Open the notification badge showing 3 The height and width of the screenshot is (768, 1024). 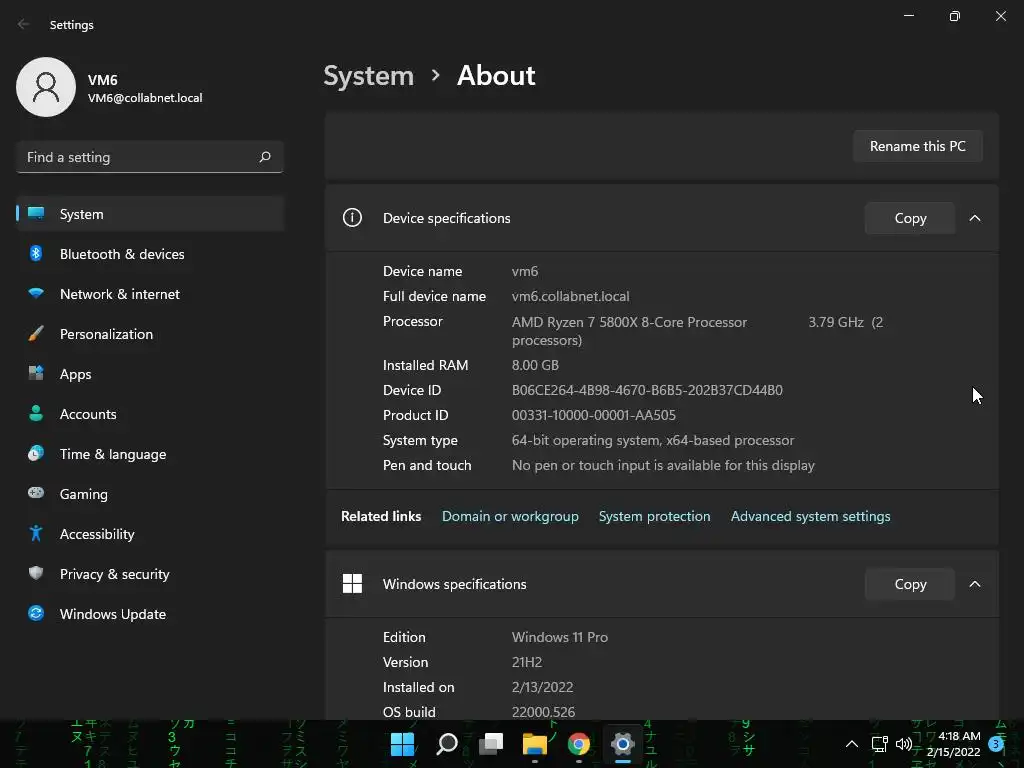pos(996,744)
